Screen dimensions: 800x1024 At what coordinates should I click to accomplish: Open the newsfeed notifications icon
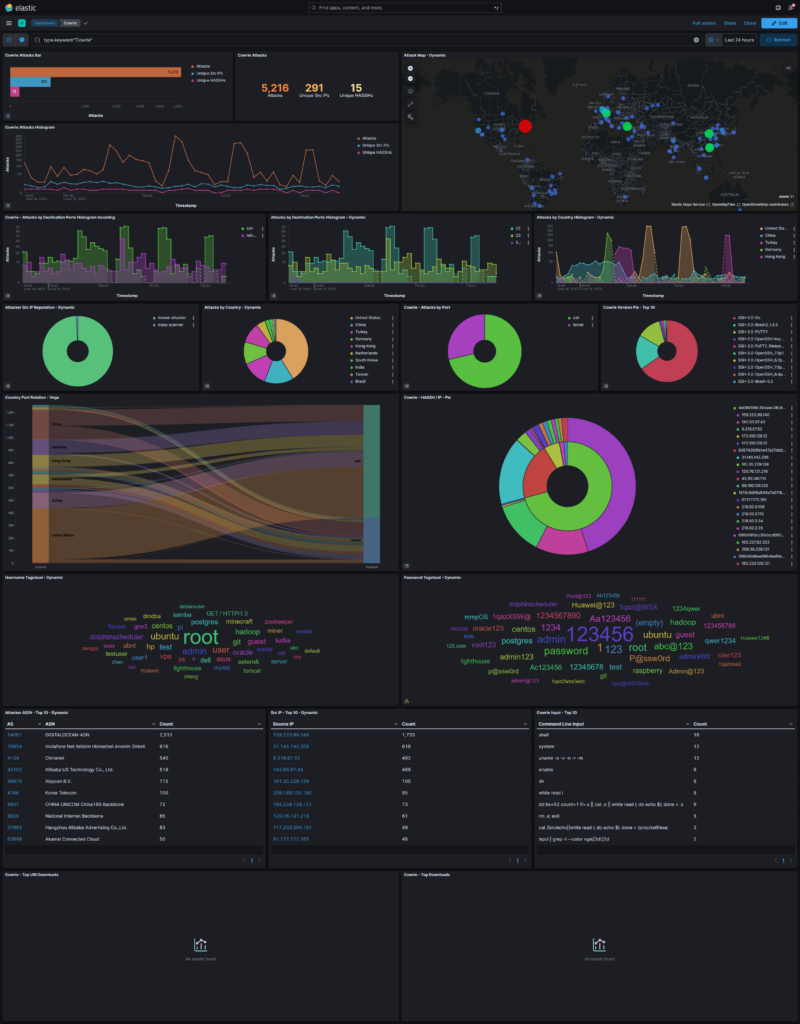(792, 7)
